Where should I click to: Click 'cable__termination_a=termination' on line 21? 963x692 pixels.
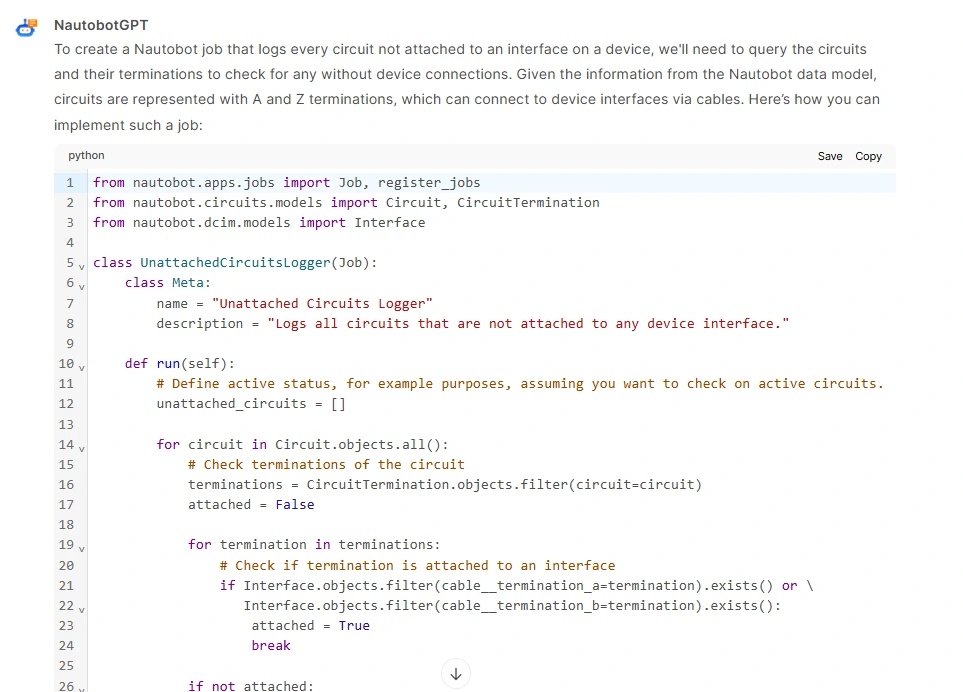568,586
